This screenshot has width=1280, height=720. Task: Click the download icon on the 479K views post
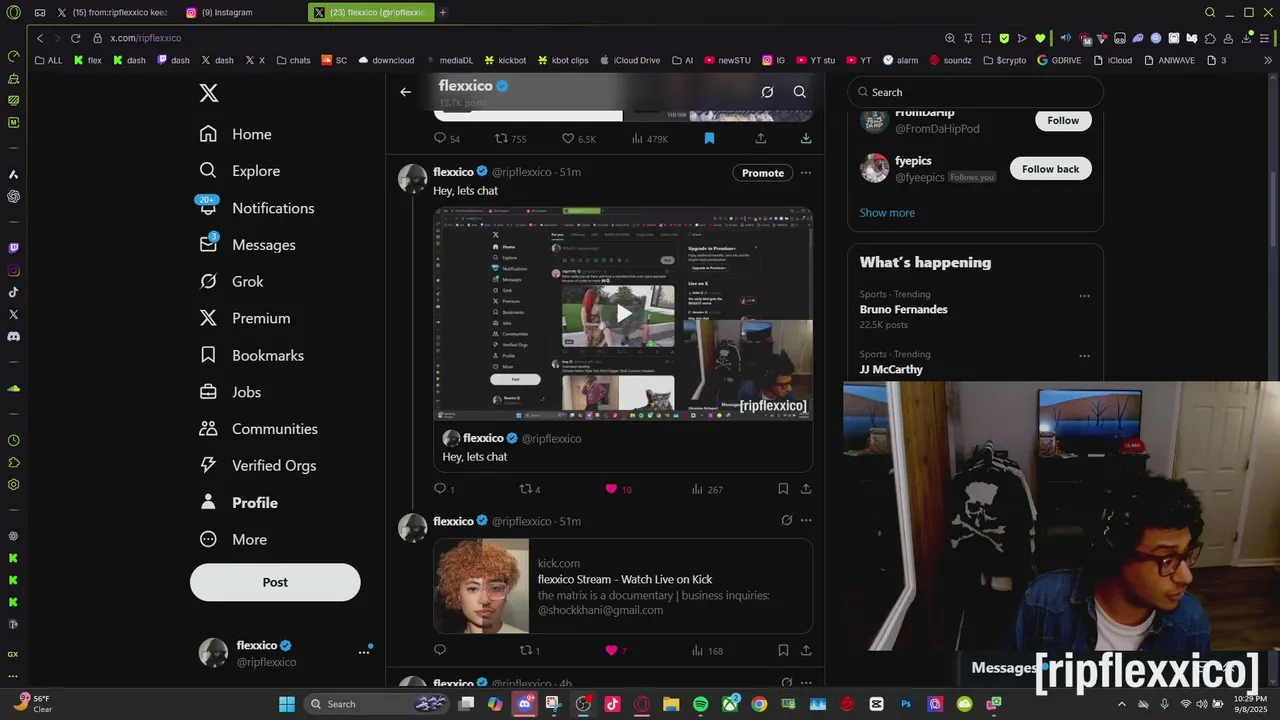click(x=806, y=139)
